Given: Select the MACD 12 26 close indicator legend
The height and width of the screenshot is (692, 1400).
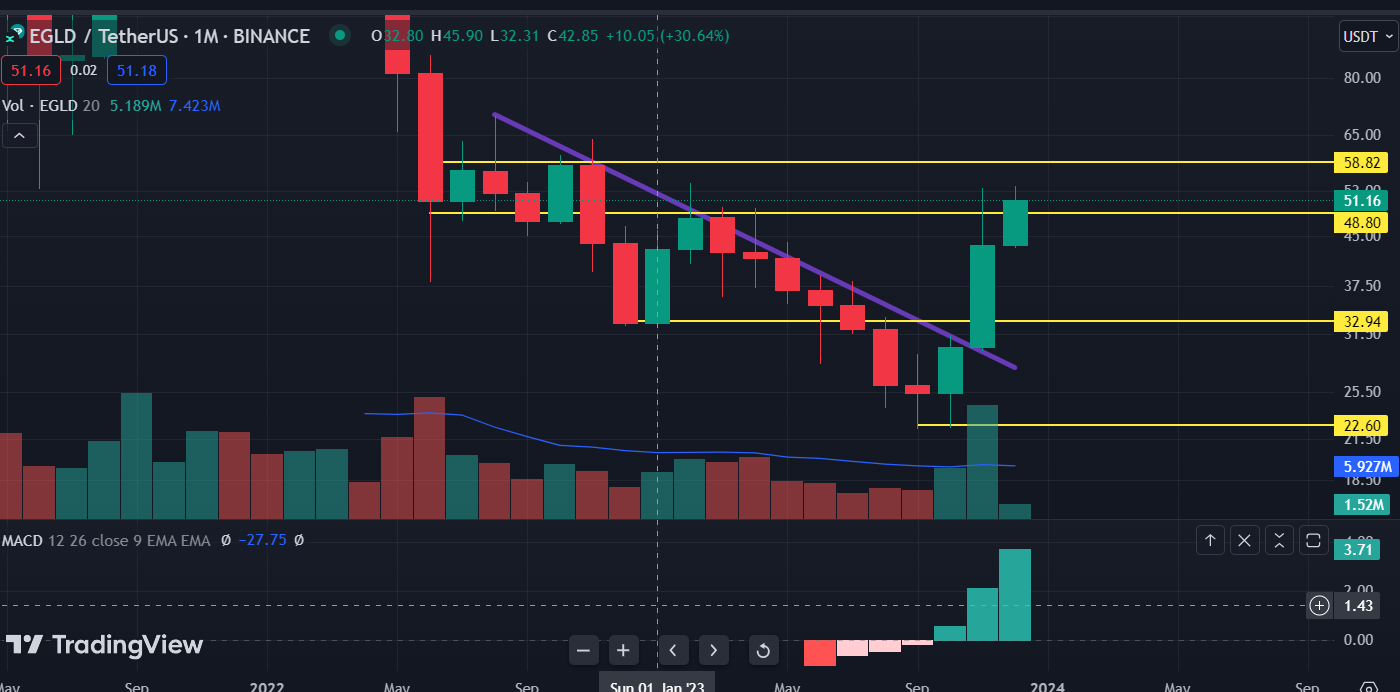Looking at the screenshot, I should (106, 540).
